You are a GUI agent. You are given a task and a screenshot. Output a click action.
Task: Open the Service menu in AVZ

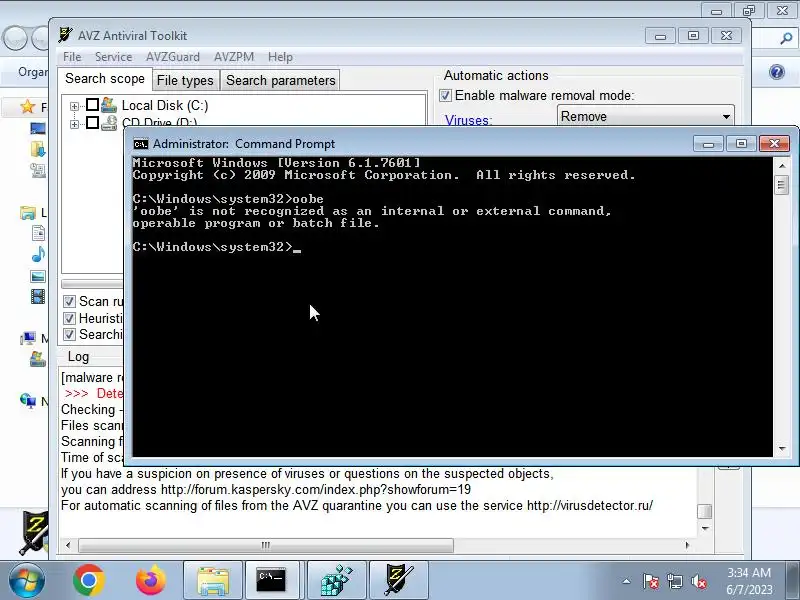click(113, 57)
